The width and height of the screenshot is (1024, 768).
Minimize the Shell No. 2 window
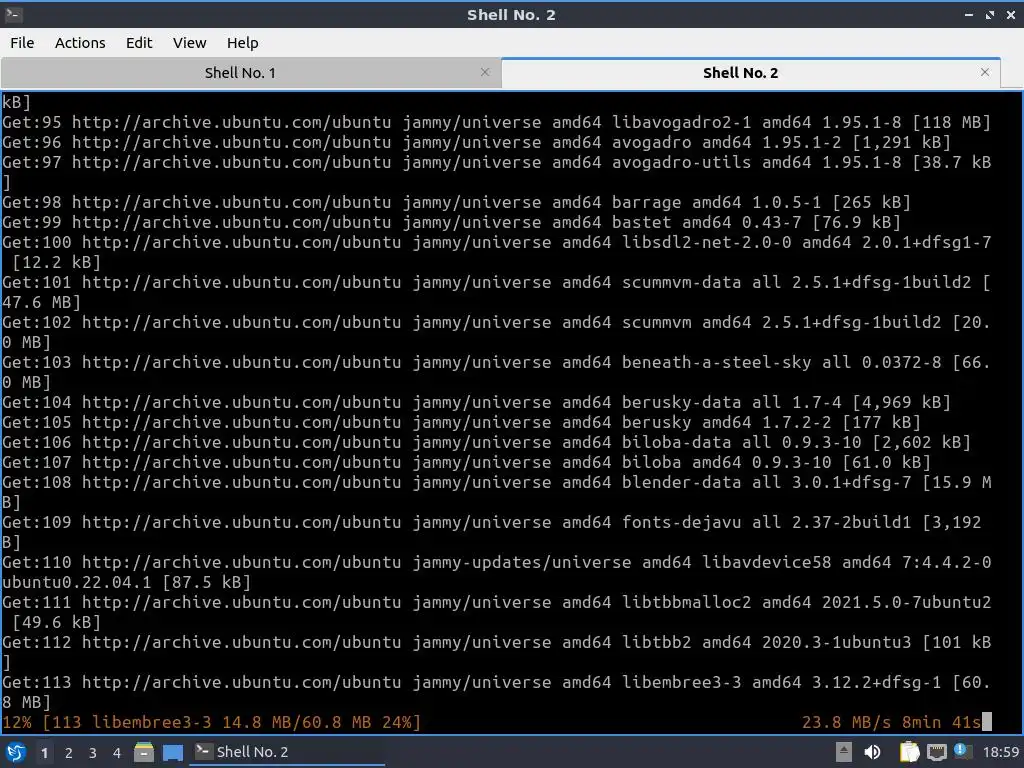click(968, 14)
